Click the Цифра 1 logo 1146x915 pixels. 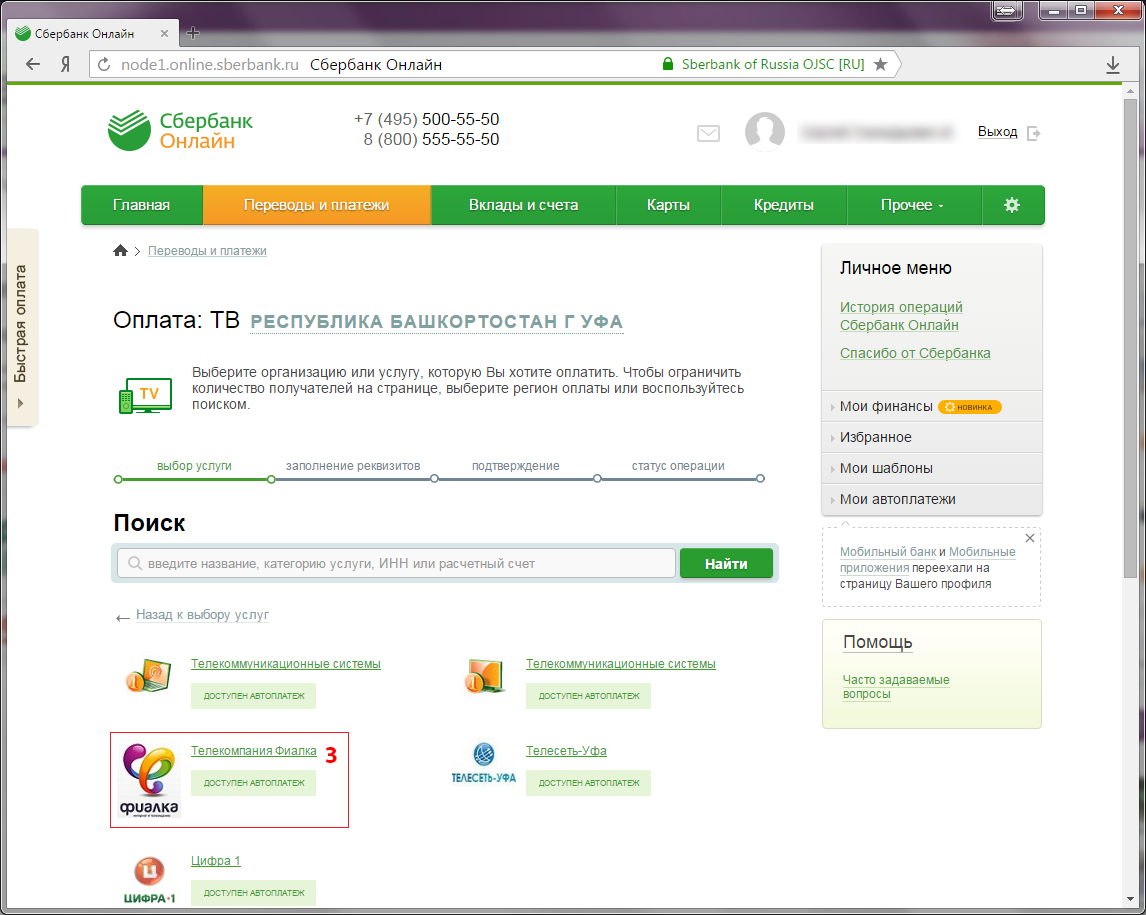pyautogui.click(x=149, y=879)
